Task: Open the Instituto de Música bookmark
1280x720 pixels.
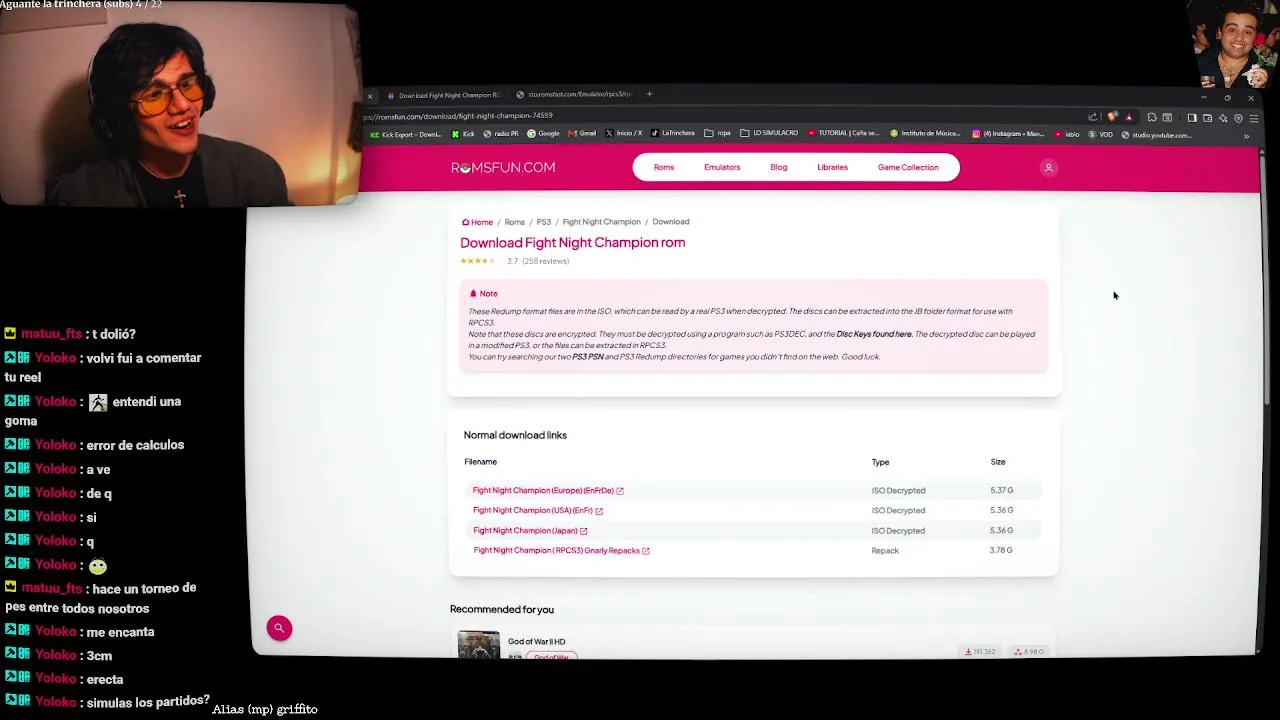Action: [926, 134]
